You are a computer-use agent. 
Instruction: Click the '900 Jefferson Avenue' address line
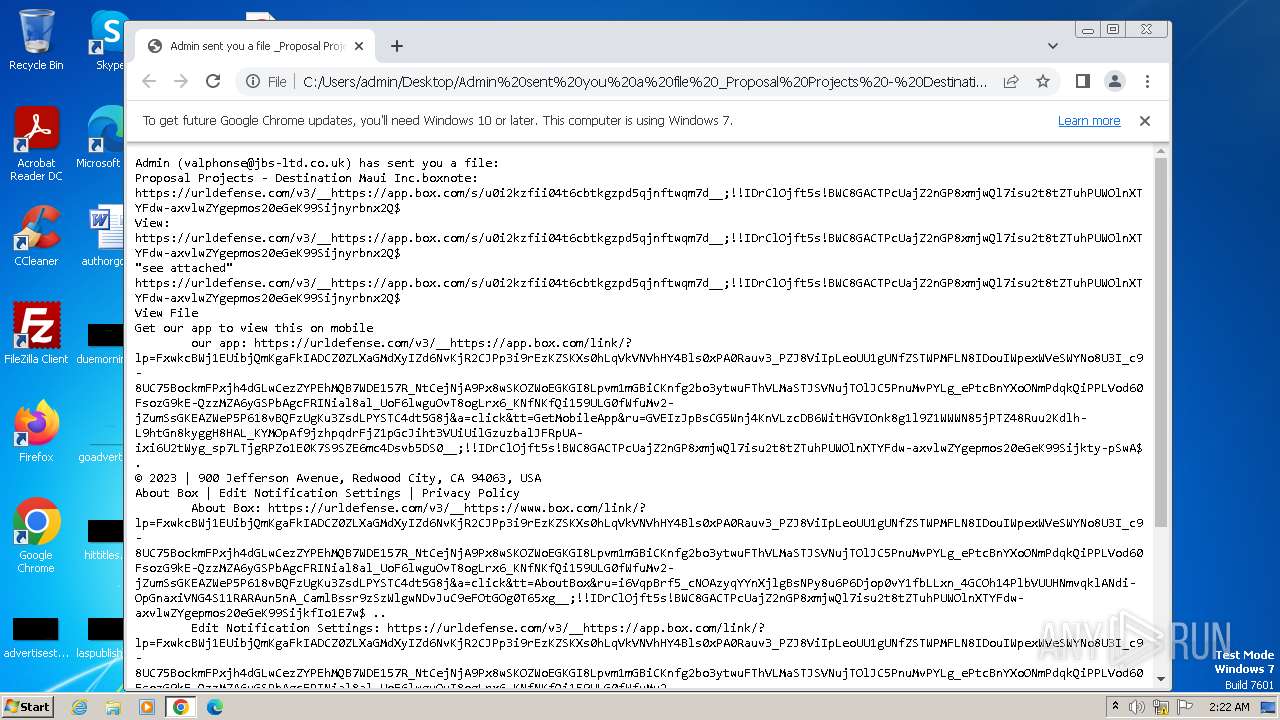click(338, 478)
